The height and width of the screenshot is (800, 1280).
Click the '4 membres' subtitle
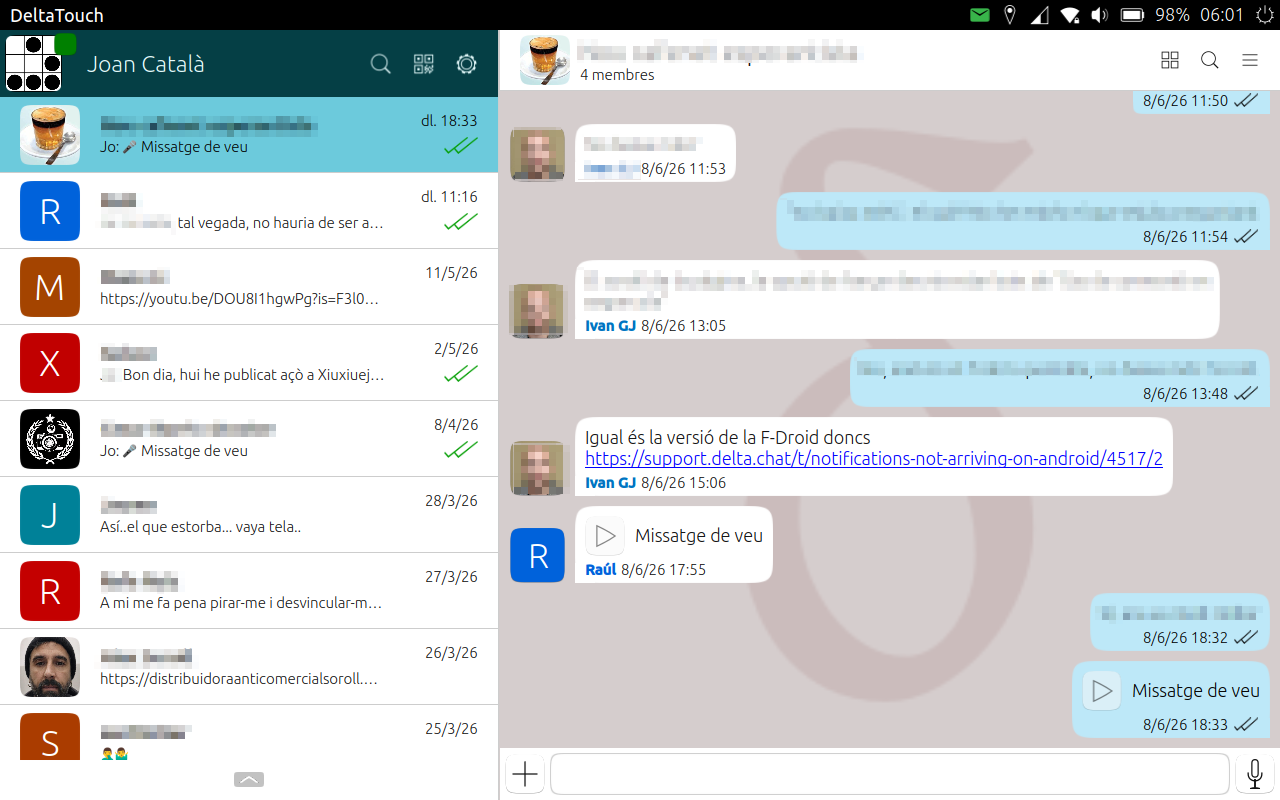[617, 75]
